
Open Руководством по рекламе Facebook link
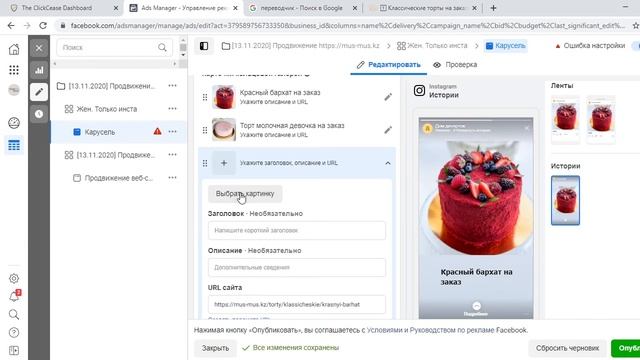tap(469, 330)
